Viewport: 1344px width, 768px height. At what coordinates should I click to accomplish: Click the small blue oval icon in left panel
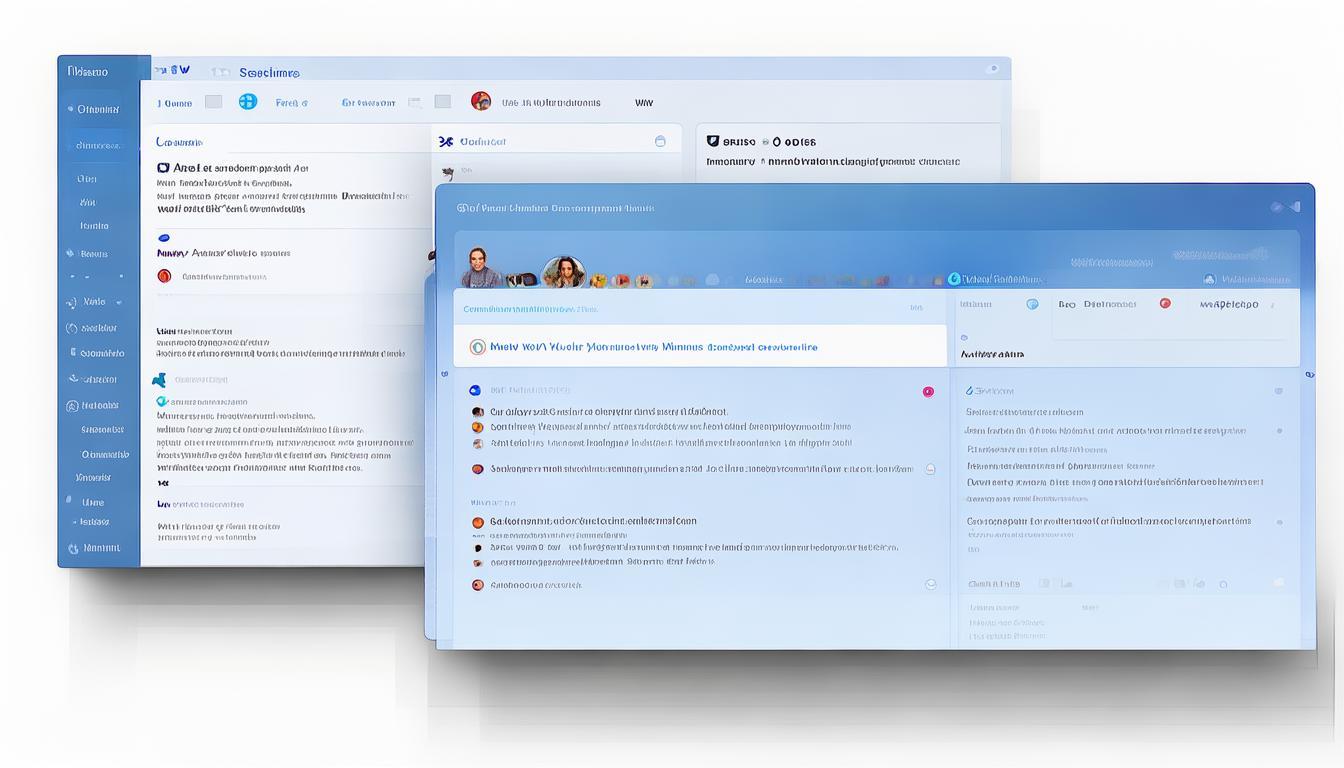164,238
